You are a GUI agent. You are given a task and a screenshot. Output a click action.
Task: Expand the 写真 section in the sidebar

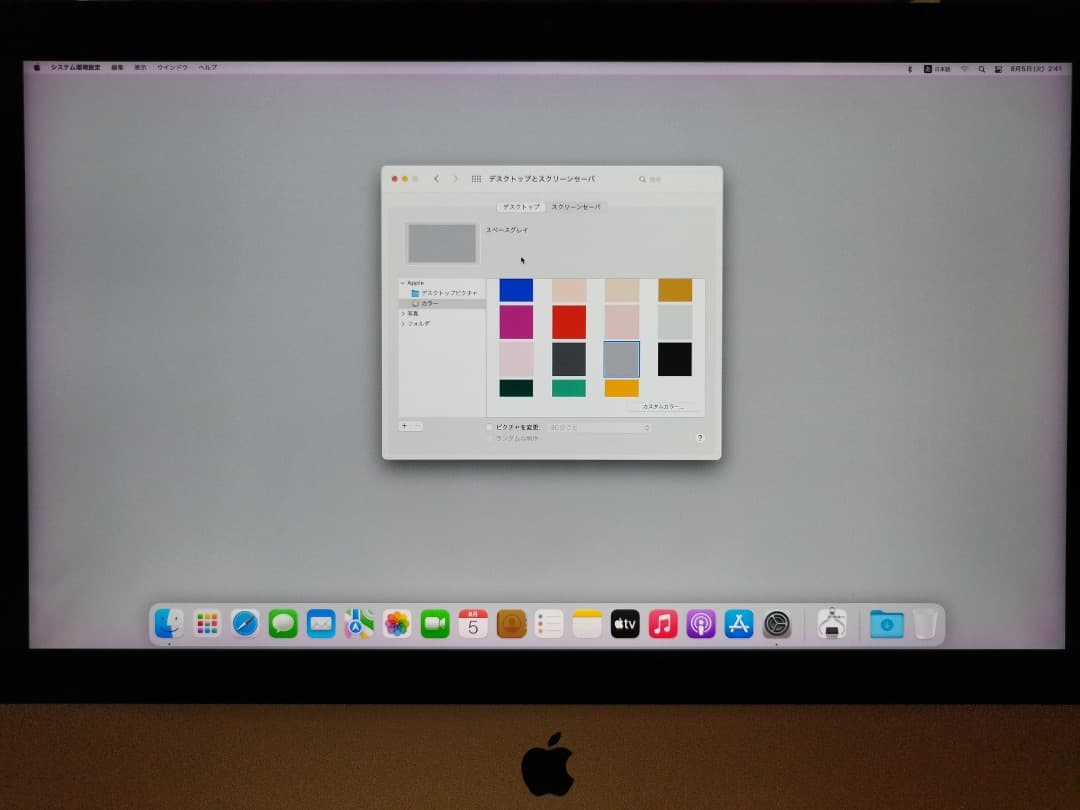(x=400, y=312)
